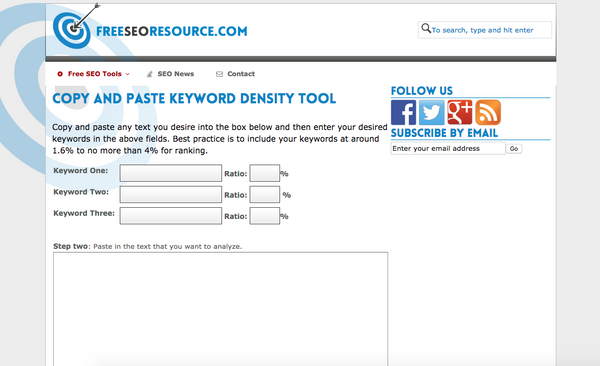The height and width of the screenshot is (366, 600).
Task: Click the Keyword Three label
Action: click(84, 213)
